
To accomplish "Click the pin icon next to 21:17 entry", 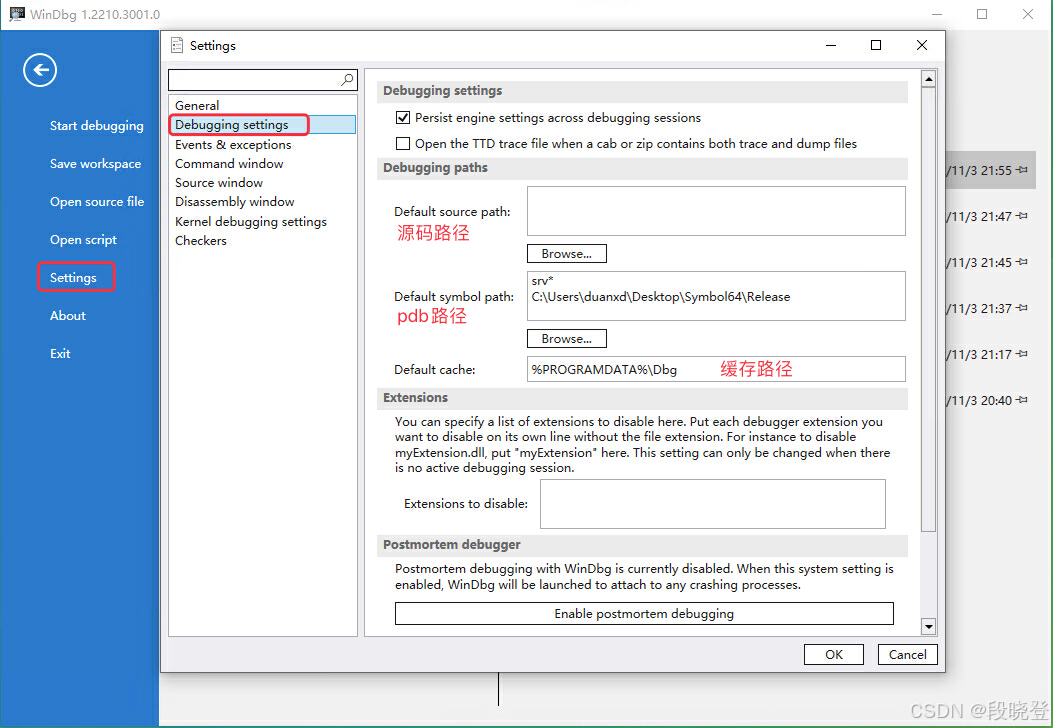I will click(x=1022, y=354).
